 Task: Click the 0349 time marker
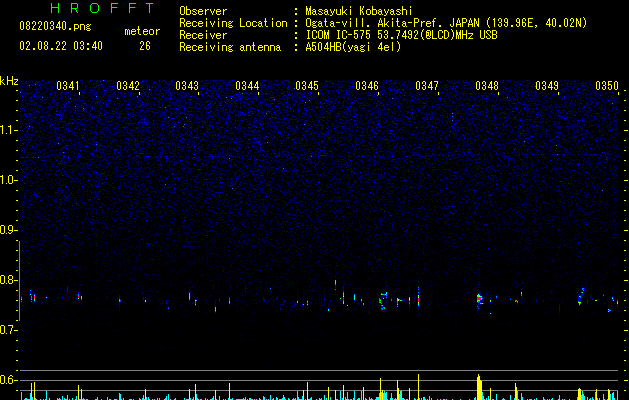pyautogui.click(x=547, y=86)
